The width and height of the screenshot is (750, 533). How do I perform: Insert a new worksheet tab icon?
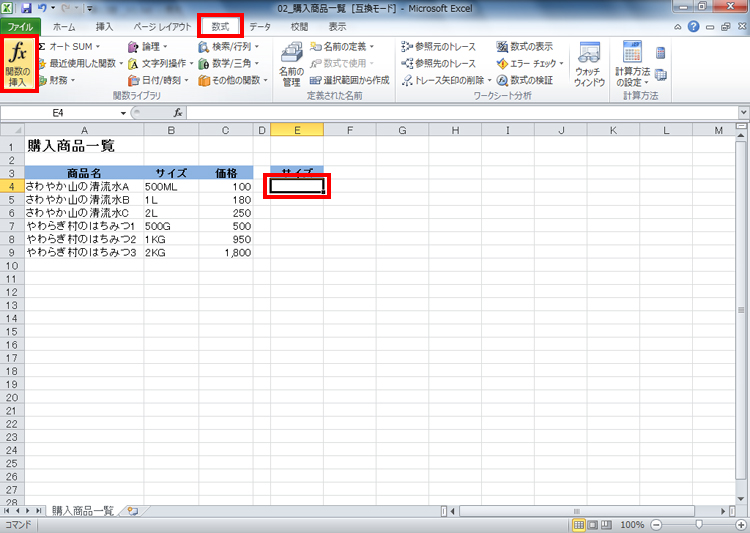133,511
